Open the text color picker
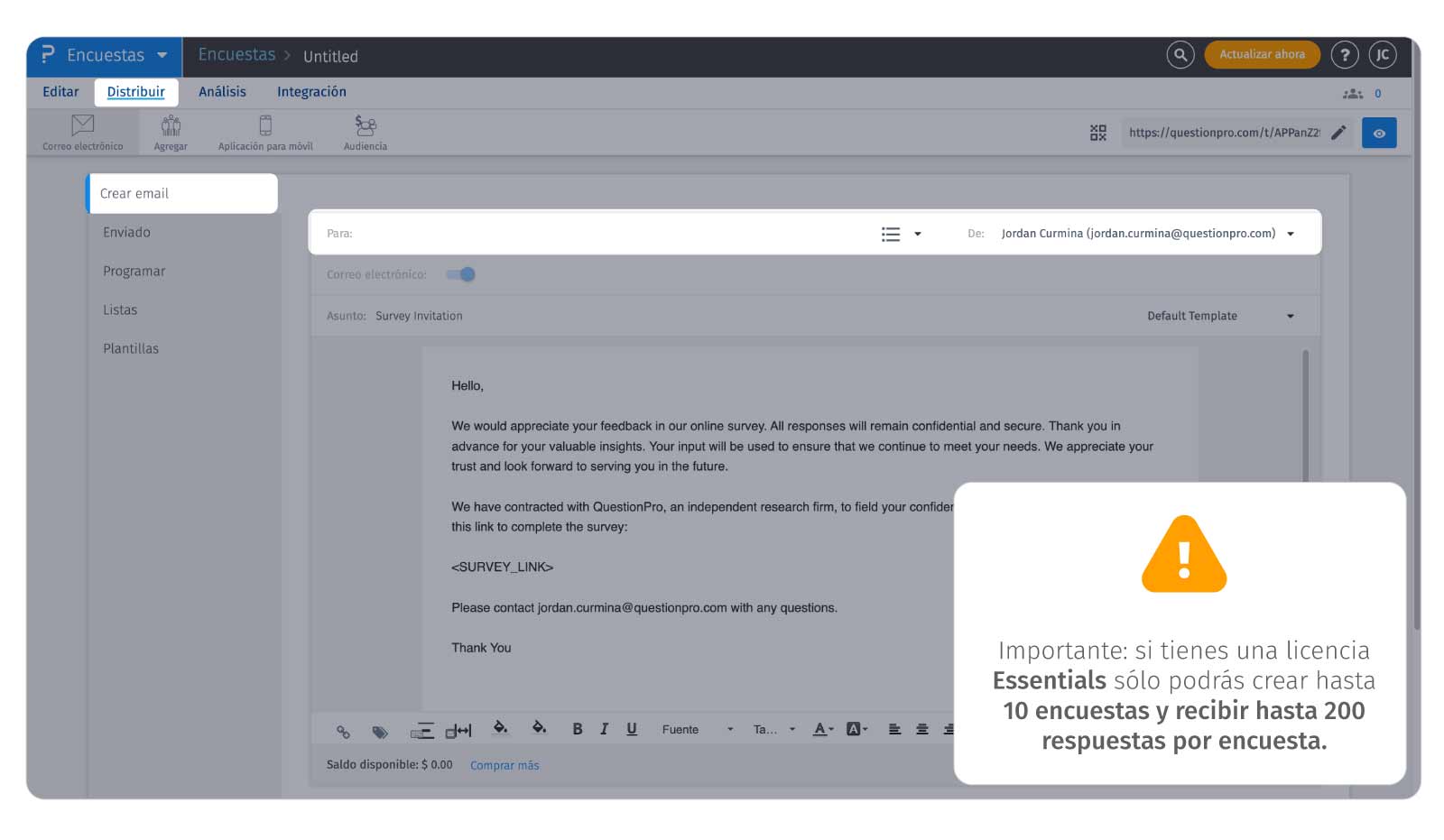 pyautogui.click(x=823, y=729)
